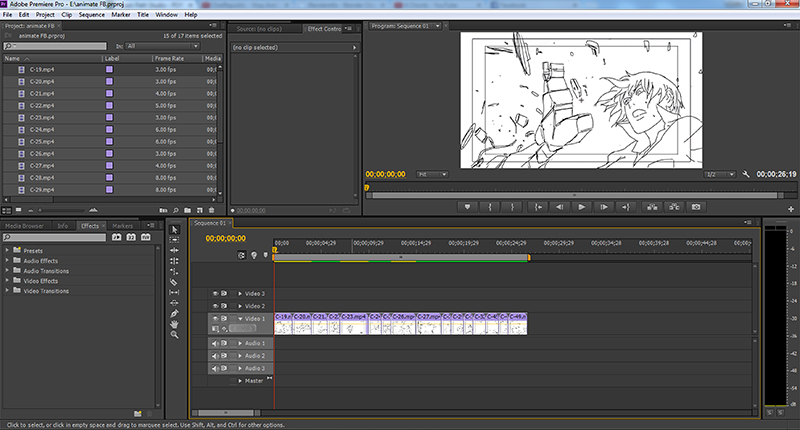Click Automate to Sequence icon
800x430 pixels.
[163, 210]
